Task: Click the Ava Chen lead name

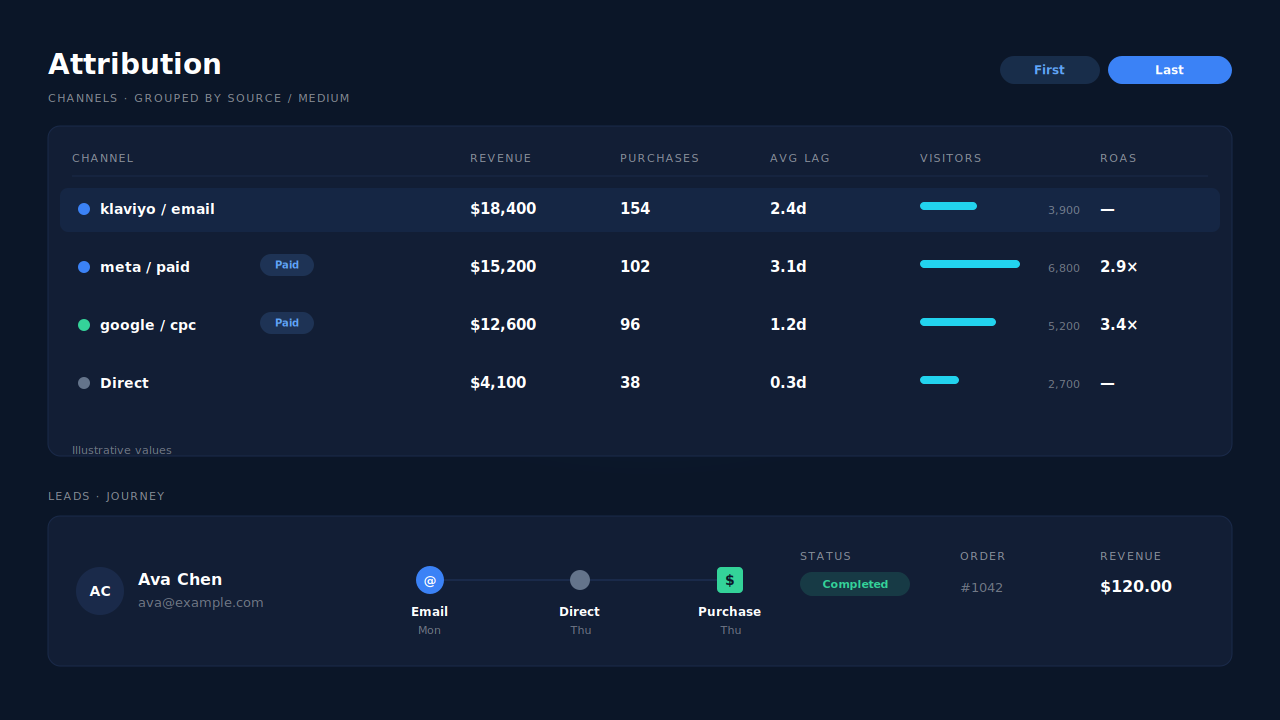Action: point(180,580)
